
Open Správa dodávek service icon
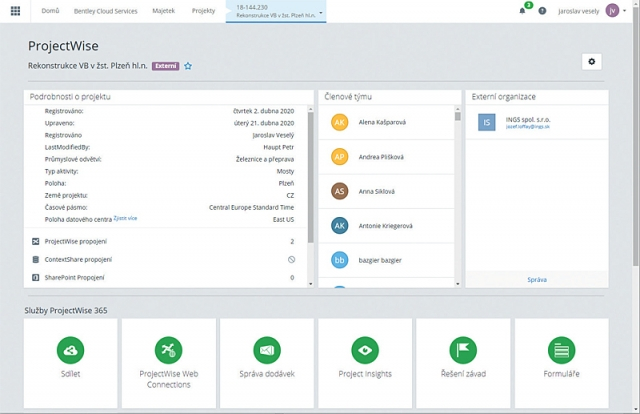[x=267, y=350]
